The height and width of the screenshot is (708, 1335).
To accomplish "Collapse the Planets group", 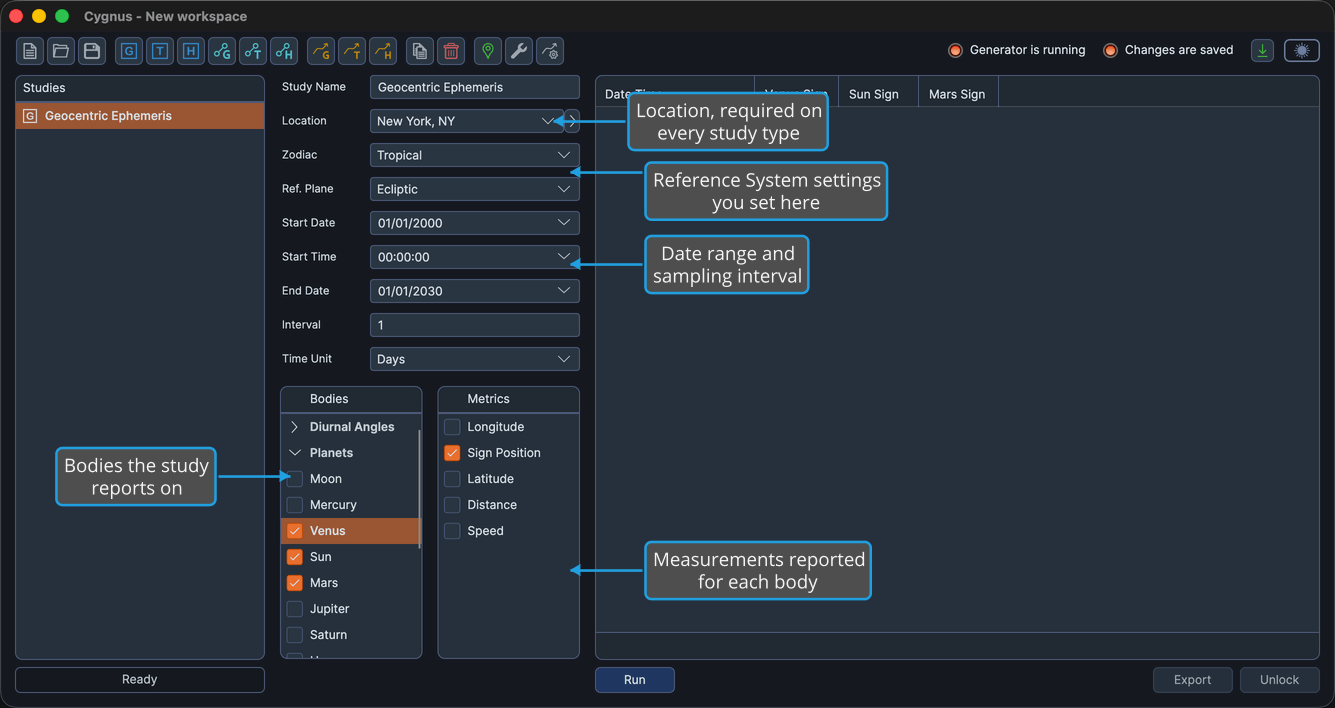I will point(295,453).
